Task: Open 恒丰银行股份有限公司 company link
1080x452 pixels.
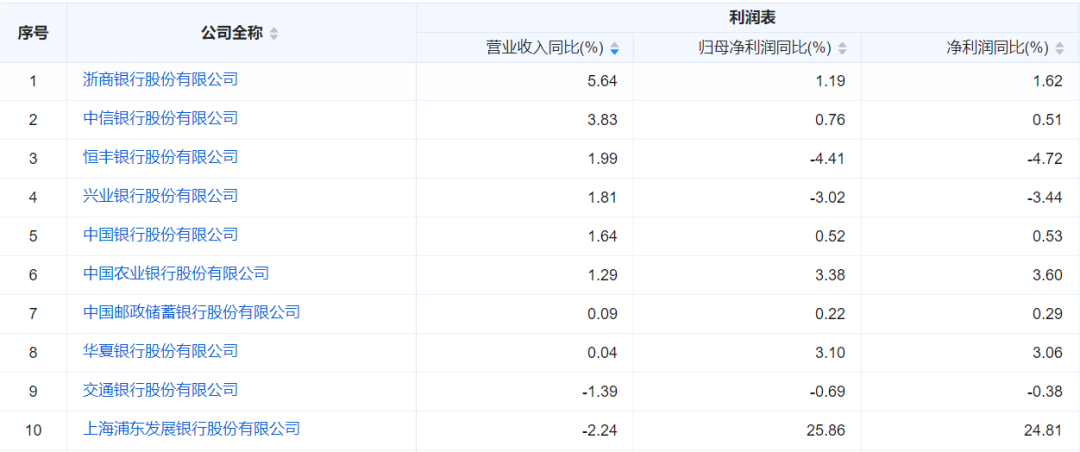Action: [x=160, y=156]
